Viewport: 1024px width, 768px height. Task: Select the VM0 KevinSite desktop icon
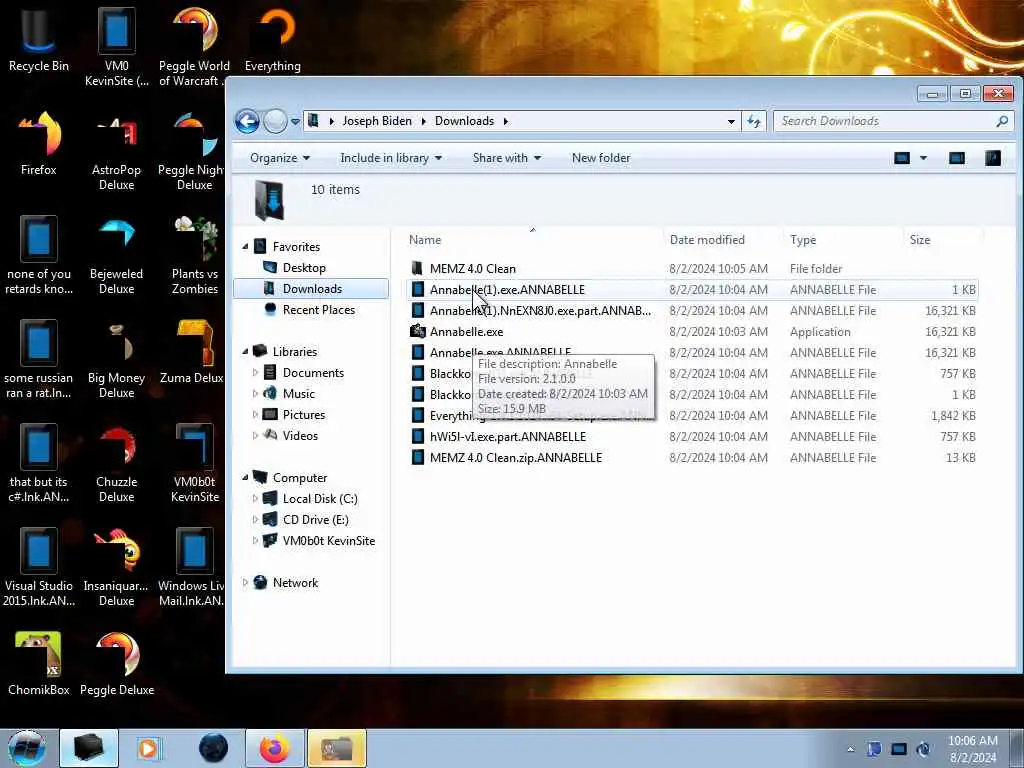[x=116, y=47]
